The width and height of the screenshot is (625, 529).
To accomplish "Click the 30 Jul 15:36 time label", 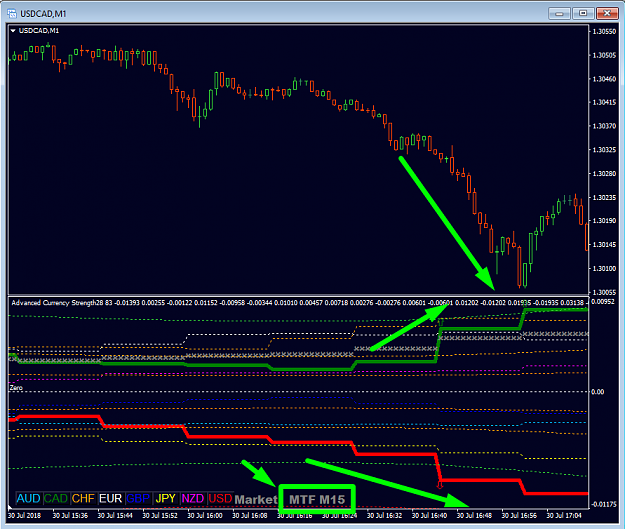I will point(70,515).
